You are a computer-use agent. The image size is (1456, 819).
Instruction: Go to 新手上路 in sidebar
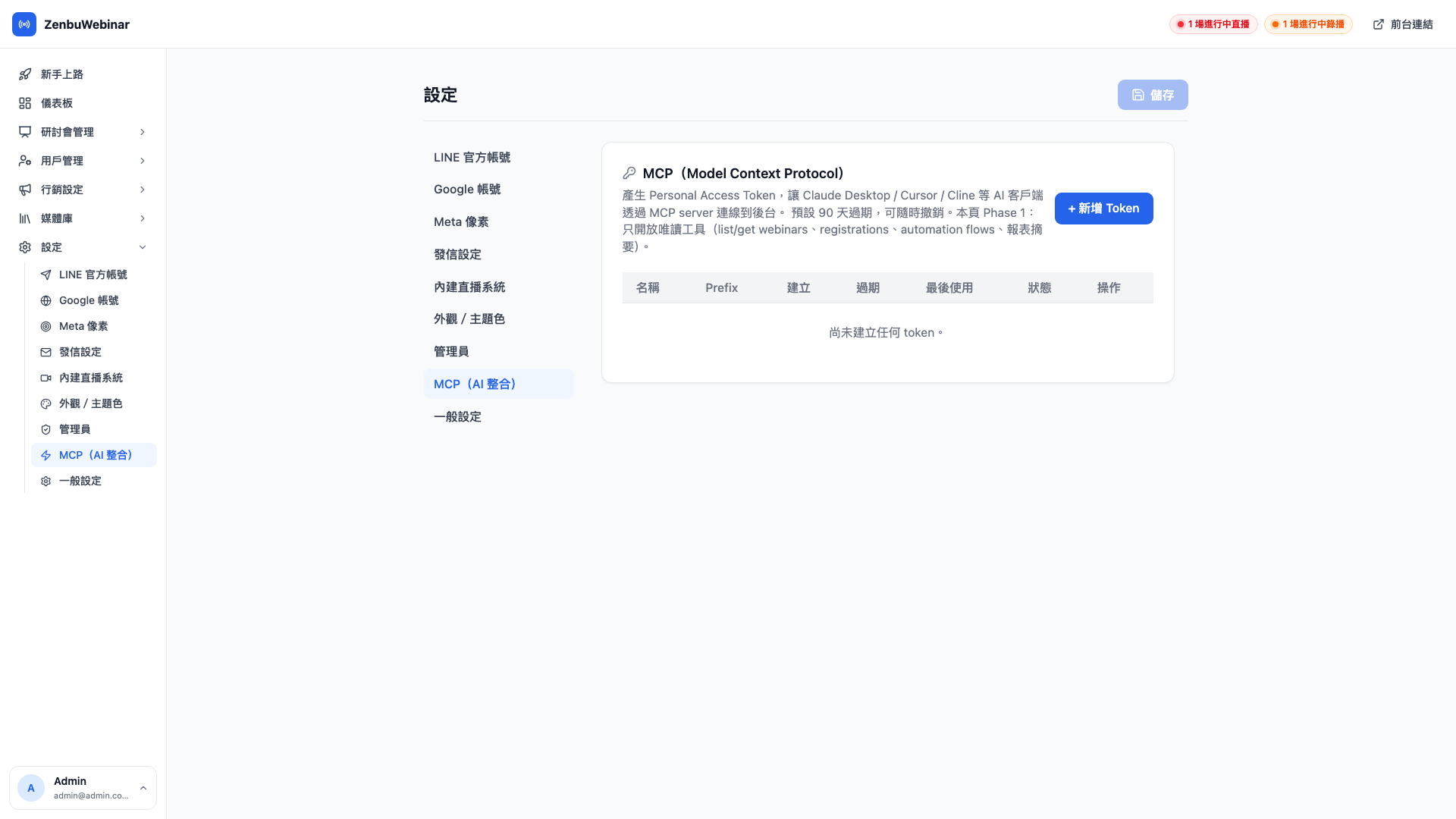[83, 74]
